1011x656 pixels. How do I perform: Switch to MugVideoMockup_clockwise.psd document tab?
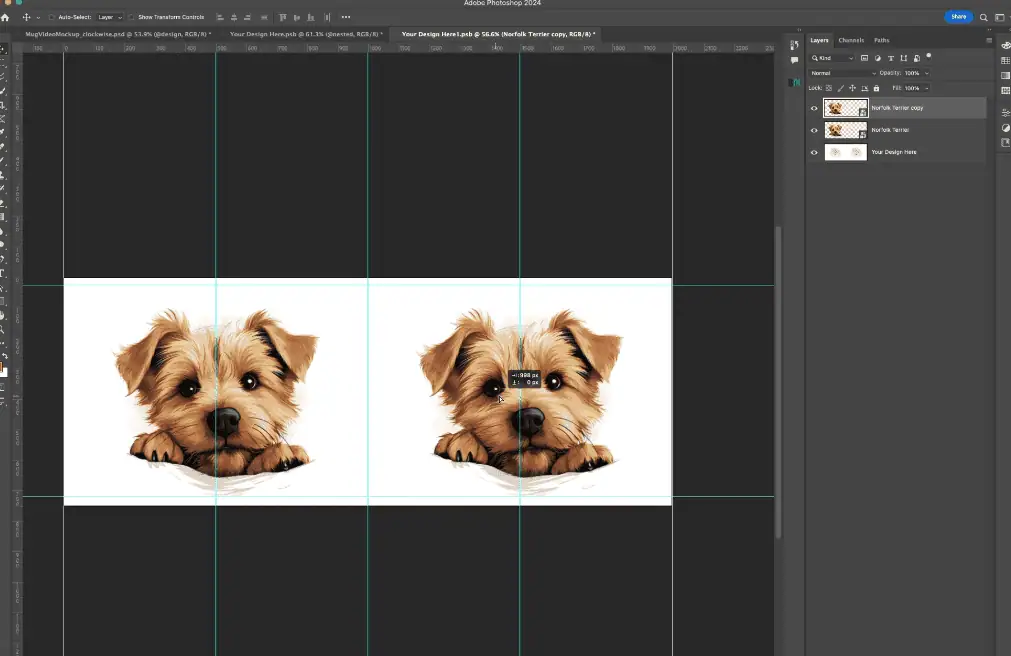pos(118,34)
